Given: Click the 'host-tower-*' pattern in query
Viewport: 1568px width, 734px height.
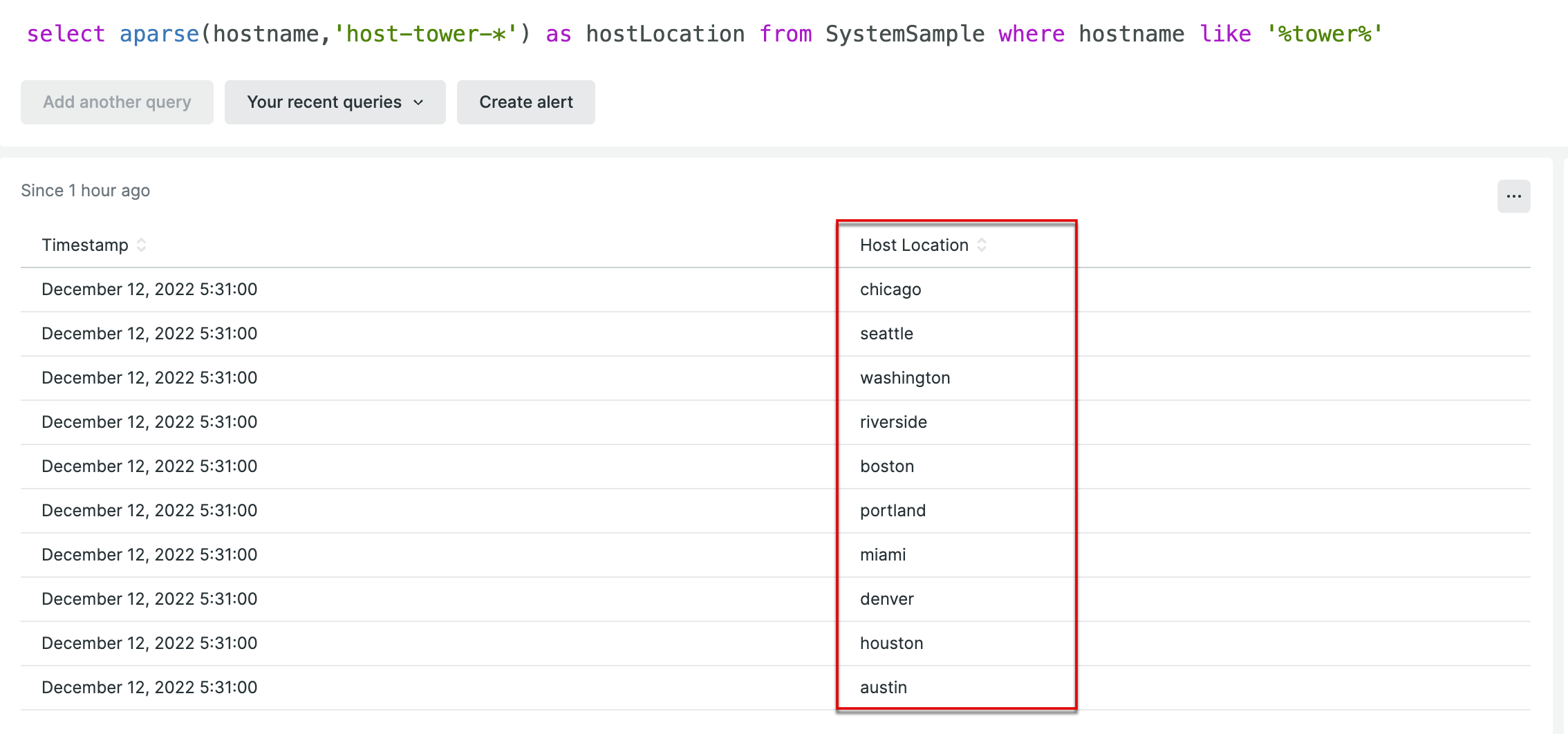Looking at the screenshot, I should pyautogui.click(x=425, y=34).
